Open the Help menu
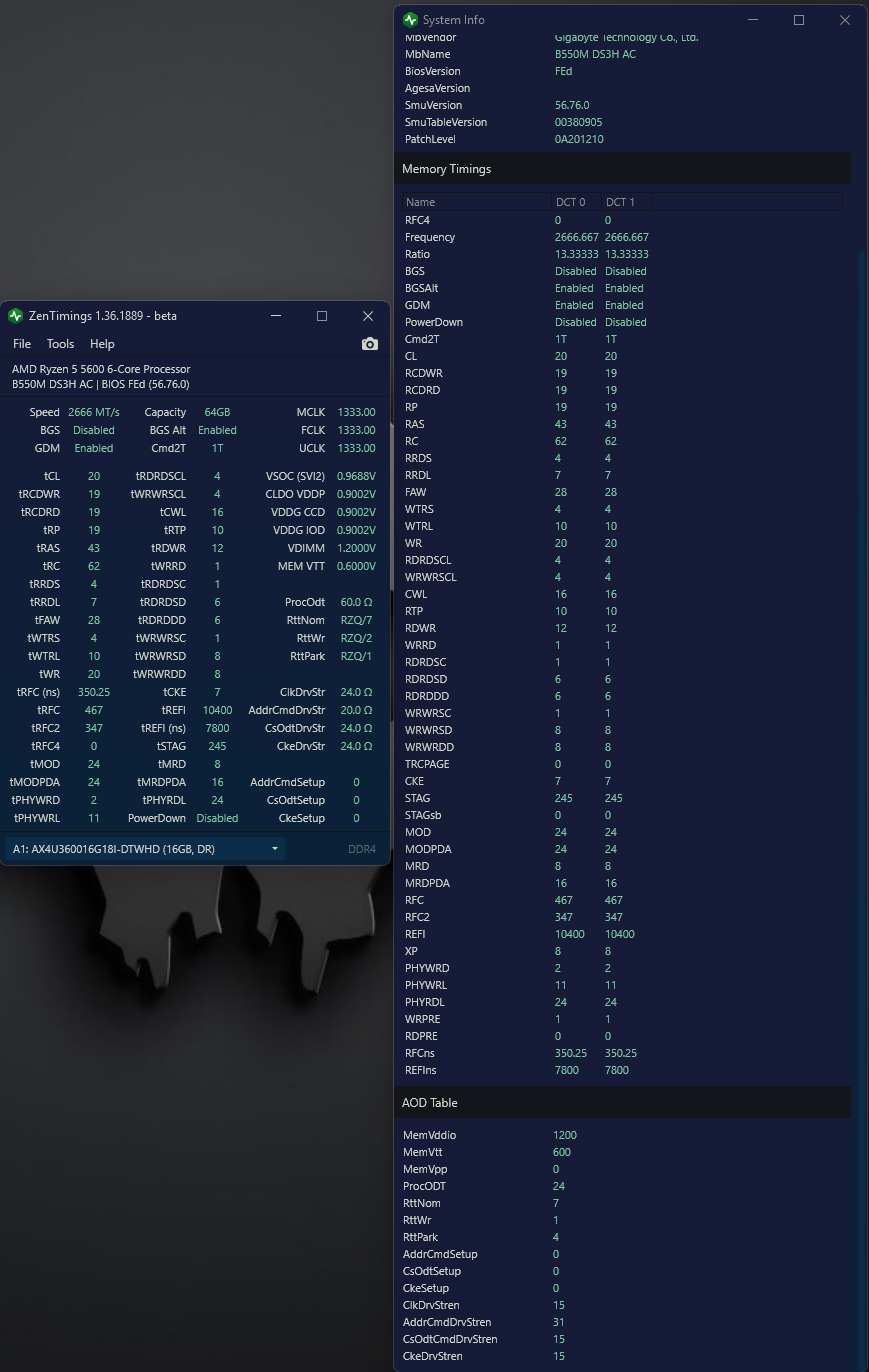Viewport: 869px width, 1372px height. click(102, 344)
